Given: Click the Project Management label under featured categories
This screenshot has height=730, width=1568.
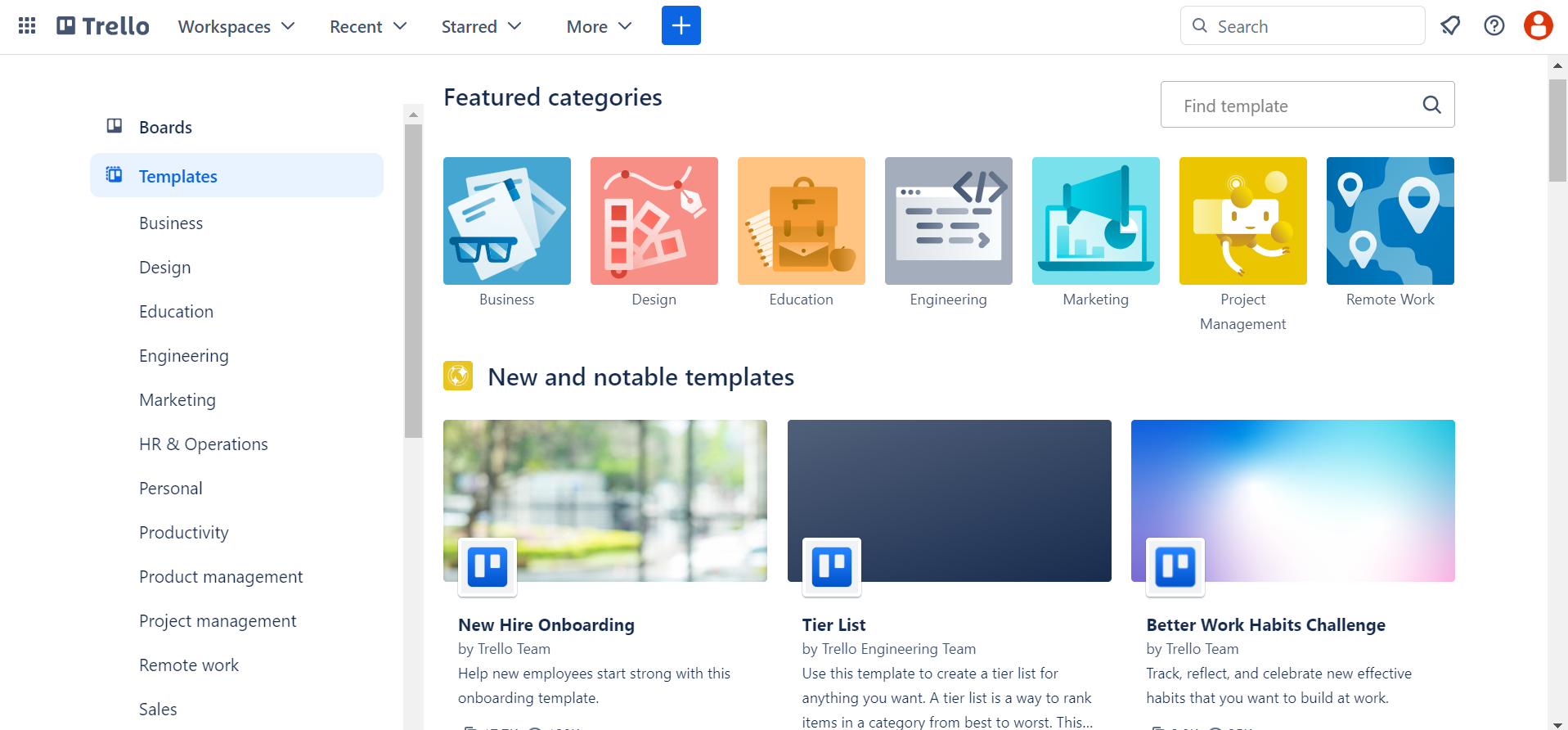Looking at the screenshot, I should pos(1243,312).
